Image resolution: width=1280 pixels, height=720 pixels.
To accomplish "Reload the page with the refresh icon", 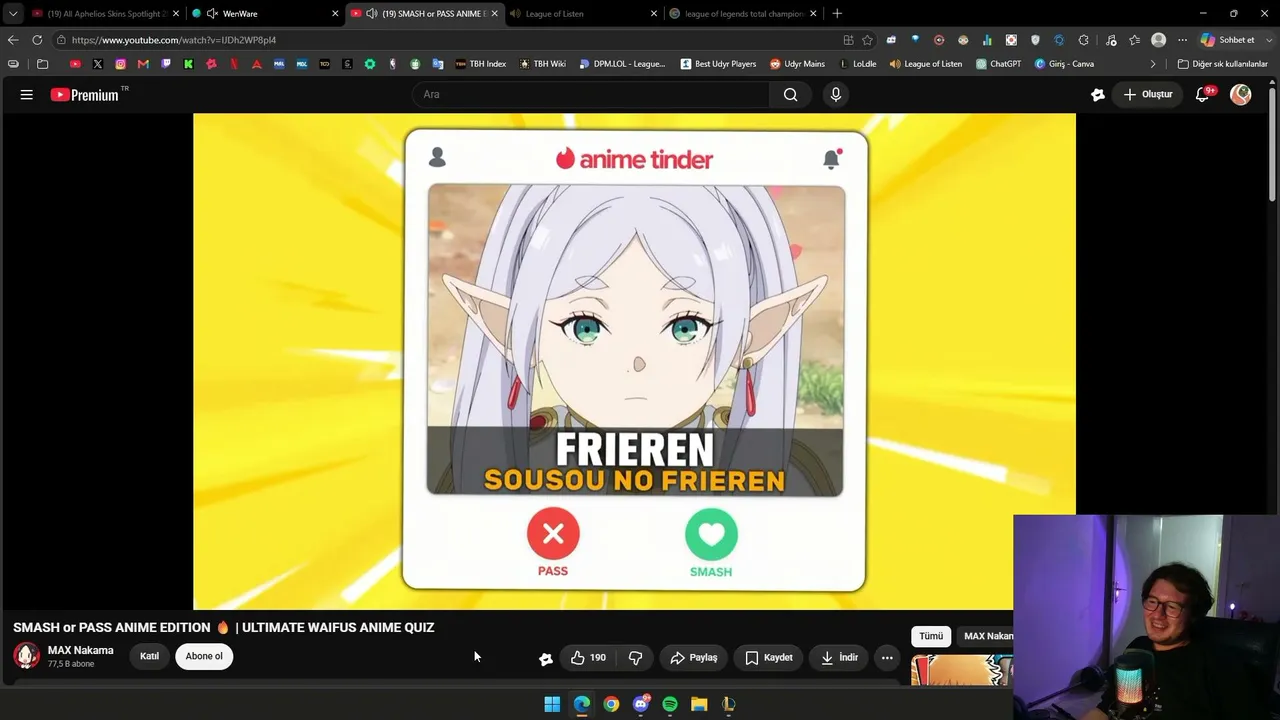I will coord(37,40).
